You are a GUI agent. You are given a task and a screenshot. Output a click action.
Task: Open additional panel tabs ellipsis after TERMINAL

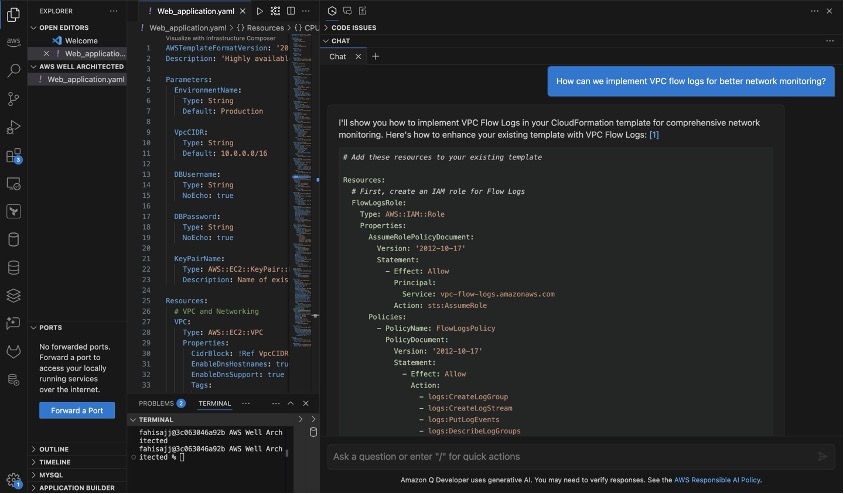click(245, 403)
